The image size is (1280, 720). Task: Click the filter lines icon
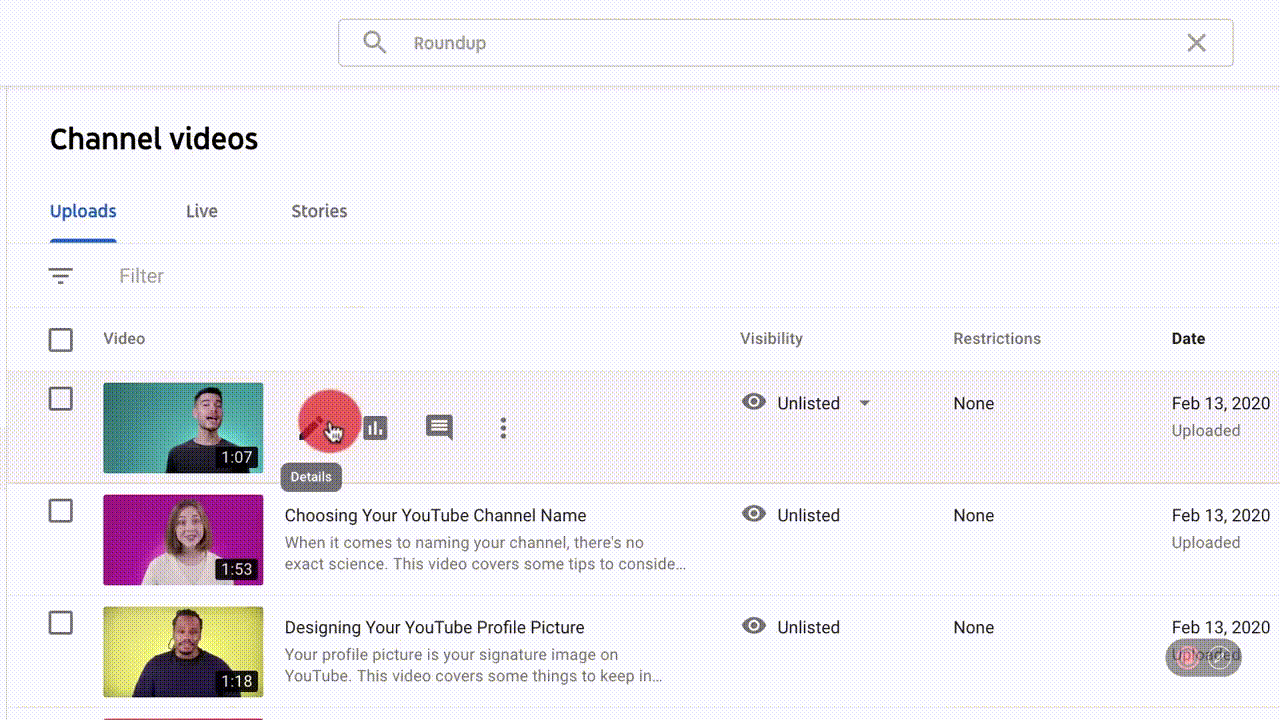[x=61, y=276]
